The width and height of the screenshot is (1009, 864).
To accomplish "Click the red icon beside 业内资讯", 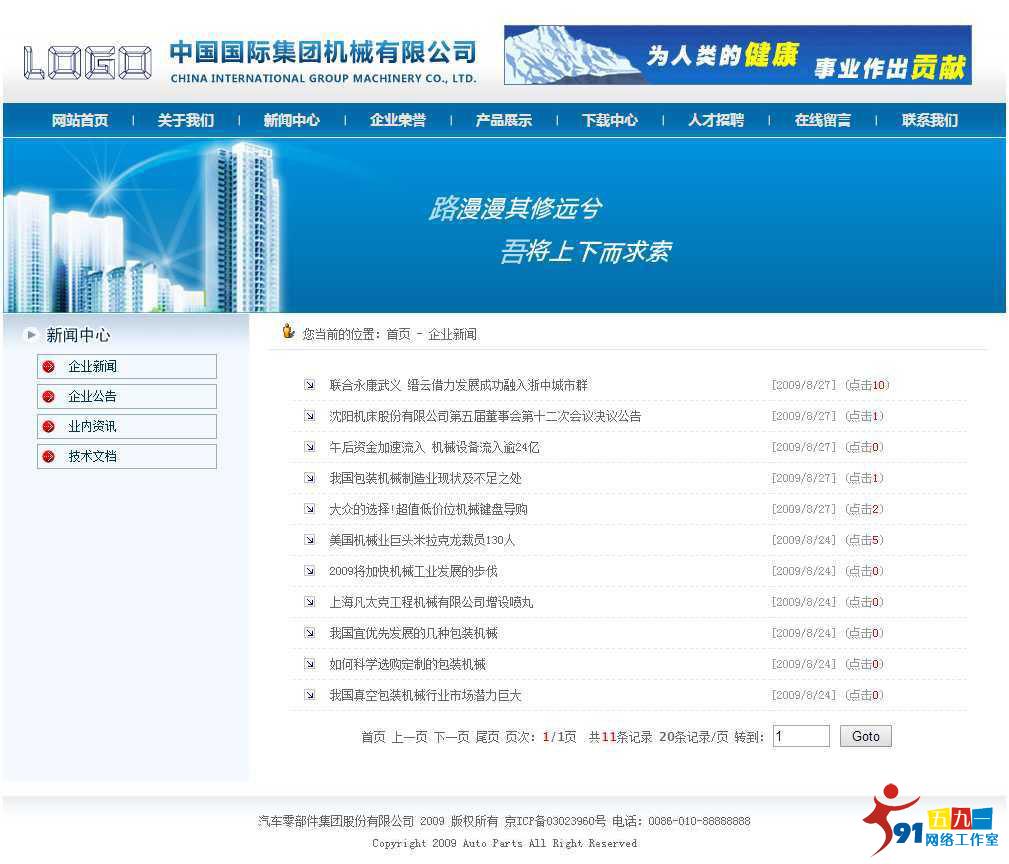I will (48, 427).
